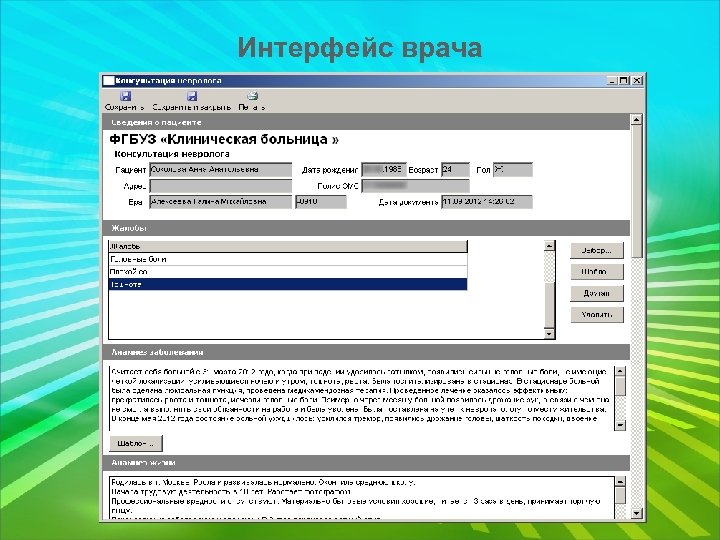Click the Сведения о пациенте section header
Viewport: 720px width, 540px height.
click(366, 122)
